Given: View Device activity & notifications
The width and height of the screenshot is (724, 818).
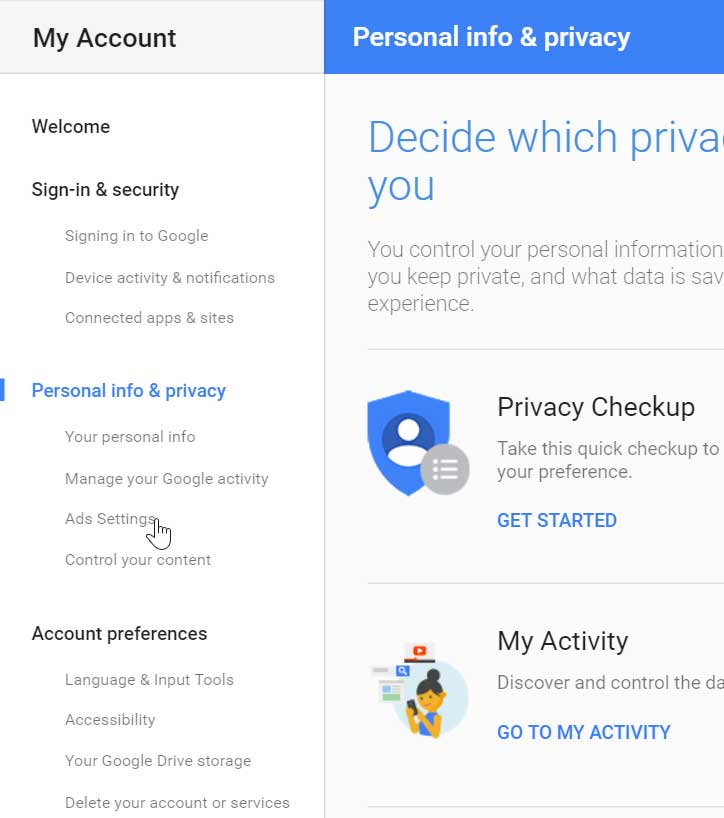Looking at the screenshot, I should [170, 277].
